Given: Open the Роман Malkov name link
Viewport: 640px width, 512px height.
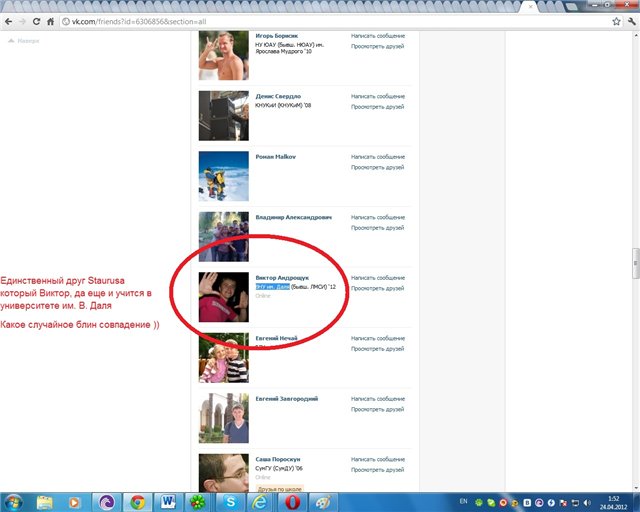Looking at the screenshot, I should click(276, 157).
